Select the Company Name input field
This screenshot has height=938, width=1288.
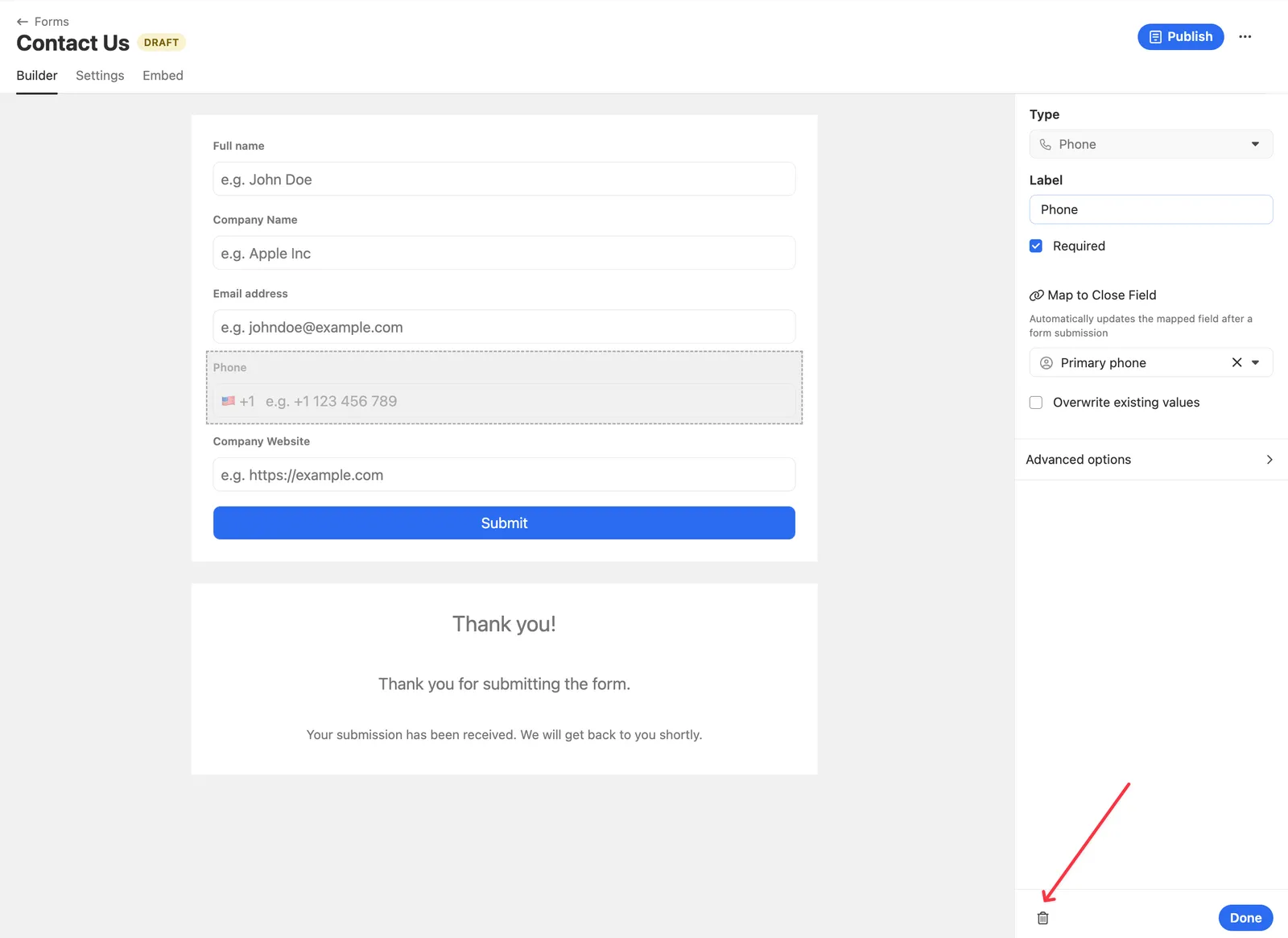(504, 253)
